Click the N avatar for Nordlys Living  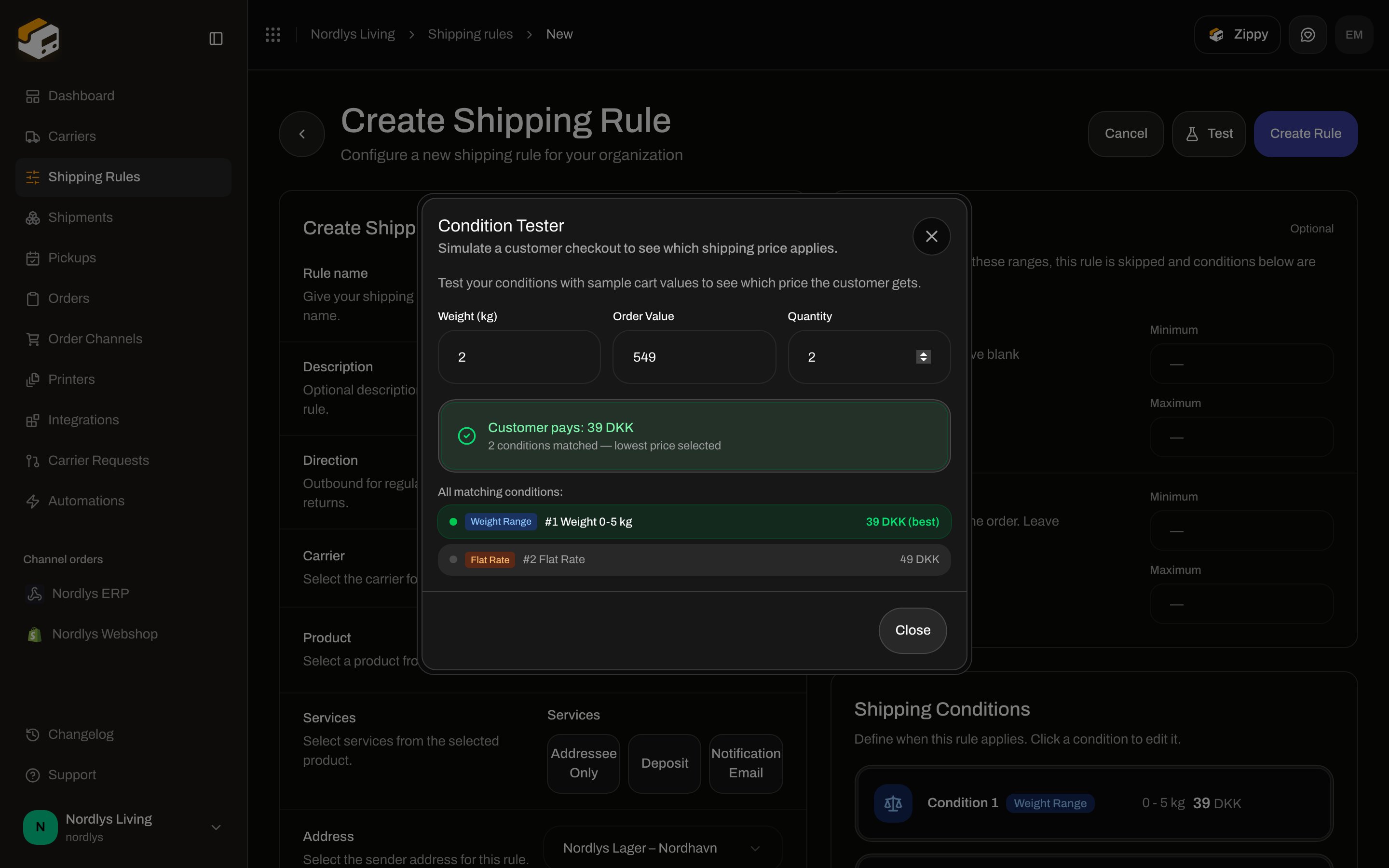click(x=40, y=827)
